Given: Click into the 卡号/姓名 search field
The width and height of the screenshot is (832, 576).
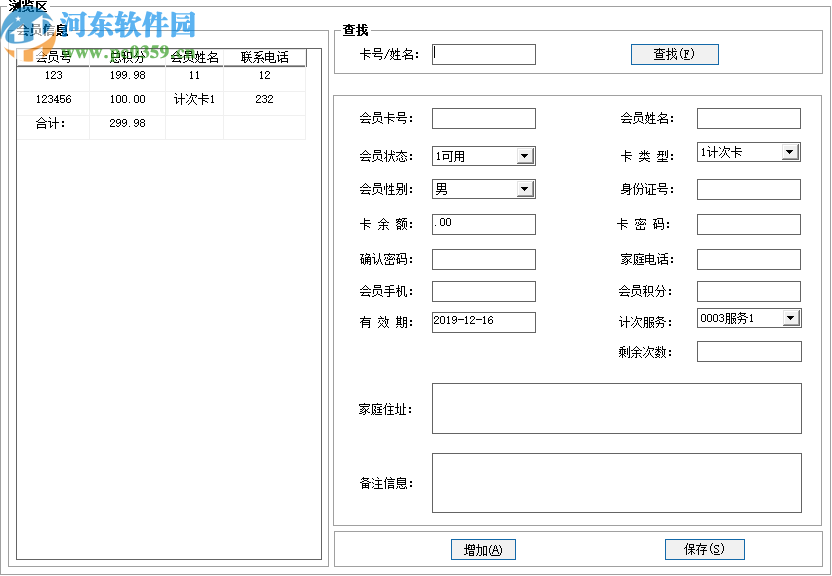Looking at the screenshot, I should coord(483,54).
